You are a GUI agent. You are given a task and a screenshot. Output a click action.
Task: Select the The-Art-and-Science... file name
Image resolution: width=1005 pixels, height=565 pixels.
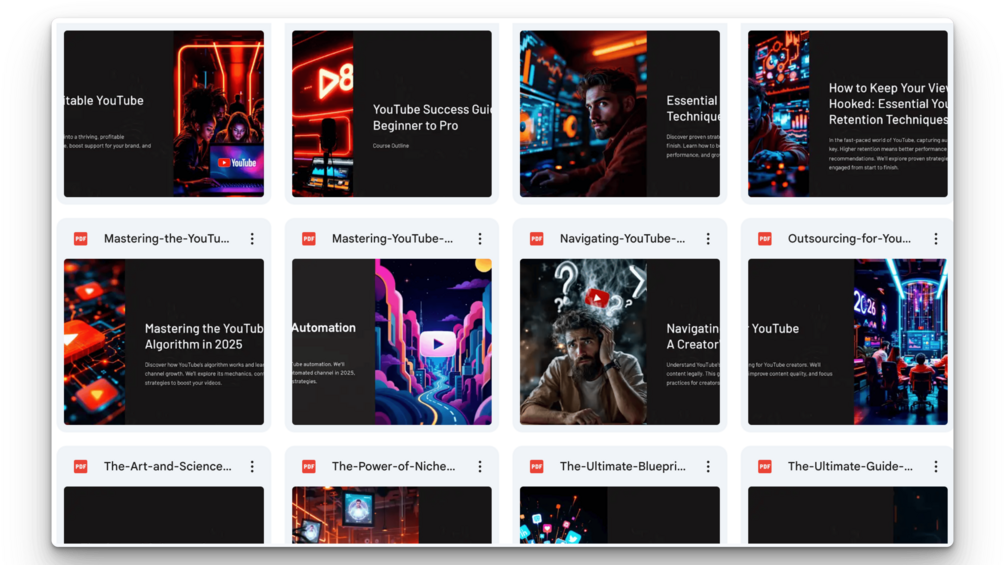point(168,466)
